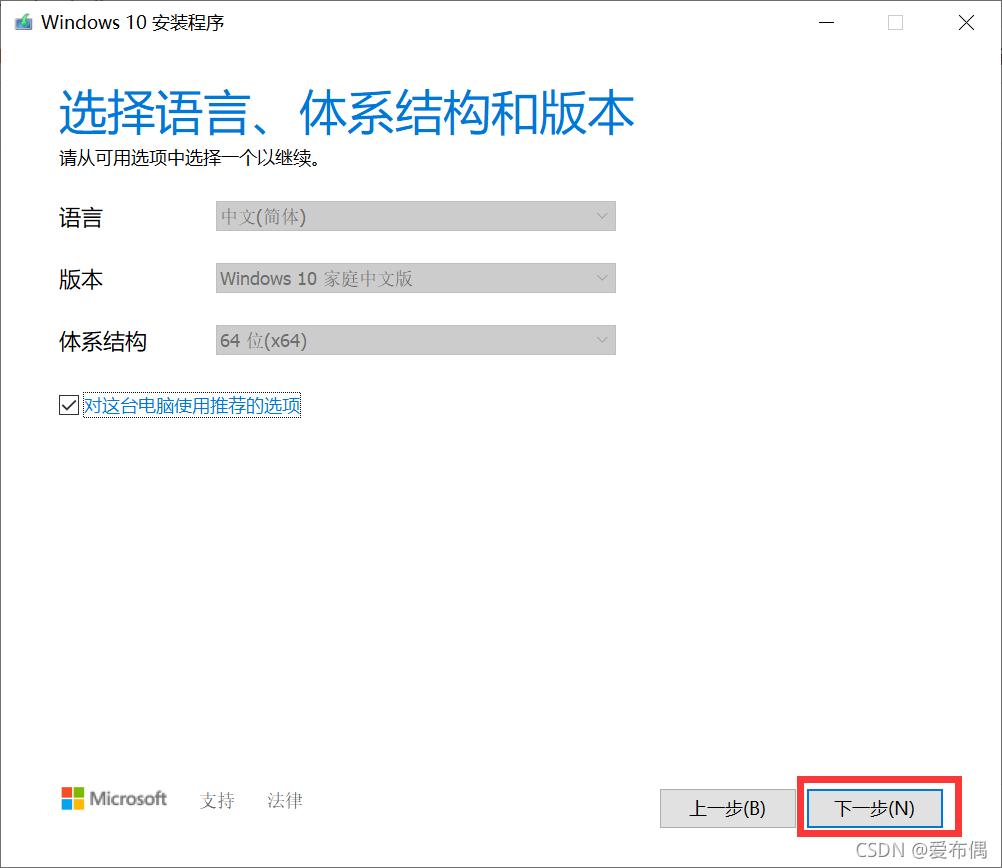Viewport: 1002px width, 868px height.
Task: Click the 下一步(N) button
Action: [874, 809]
